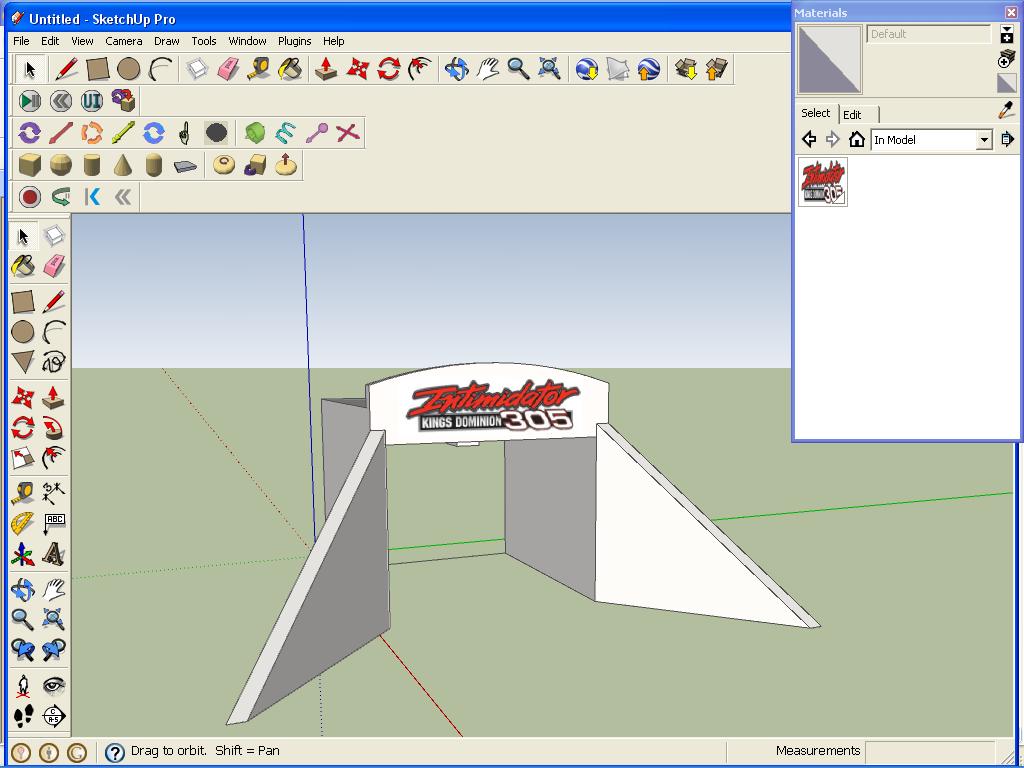This screenshot has height=768, width=1024.
Task: Click the Measurements input box
Action: point(930,751)
